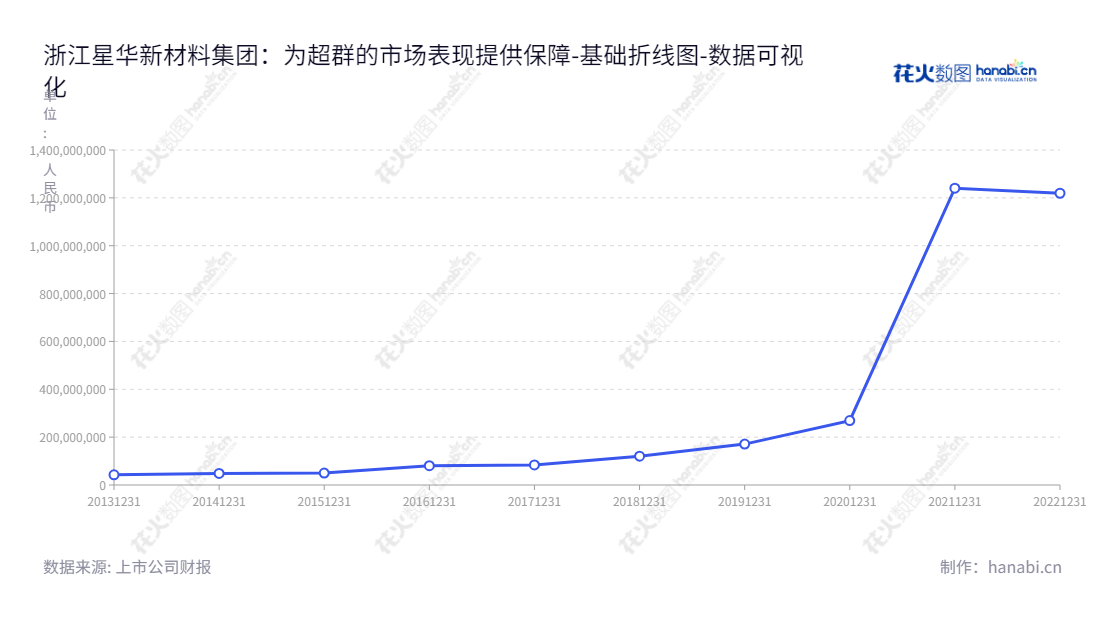Click the x-axis label 20141231

pos(219,501)
